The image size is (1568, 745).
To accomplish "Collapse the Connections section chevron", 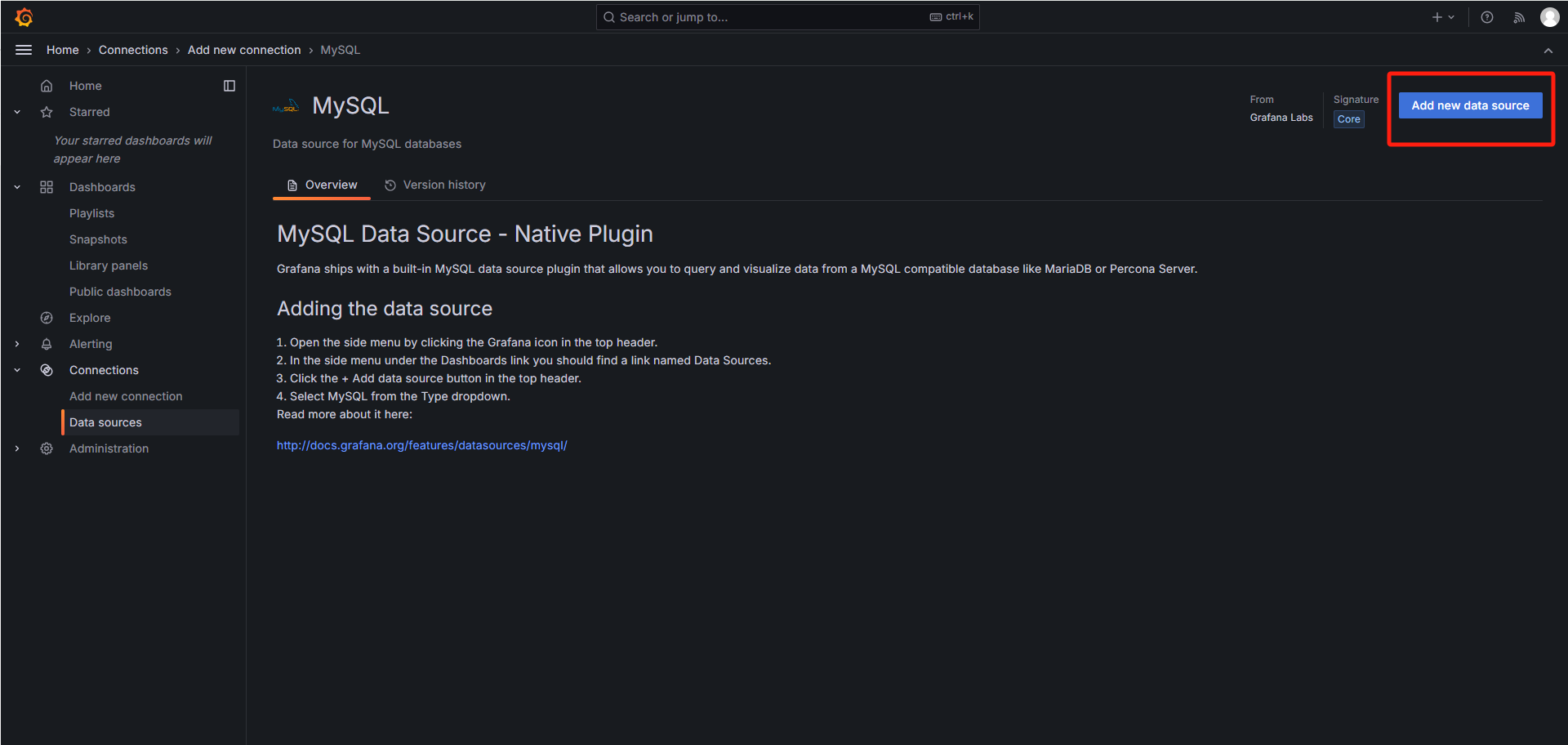I will pos(17,370).
